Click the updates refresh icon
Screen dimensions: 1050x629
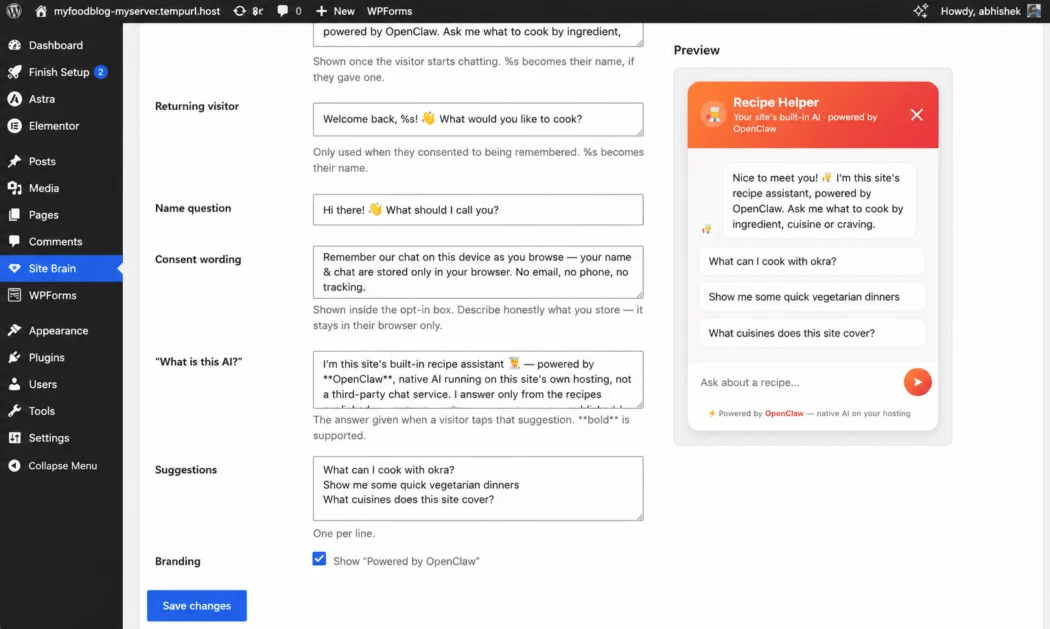pyautogui.click(x=239, y=11)
